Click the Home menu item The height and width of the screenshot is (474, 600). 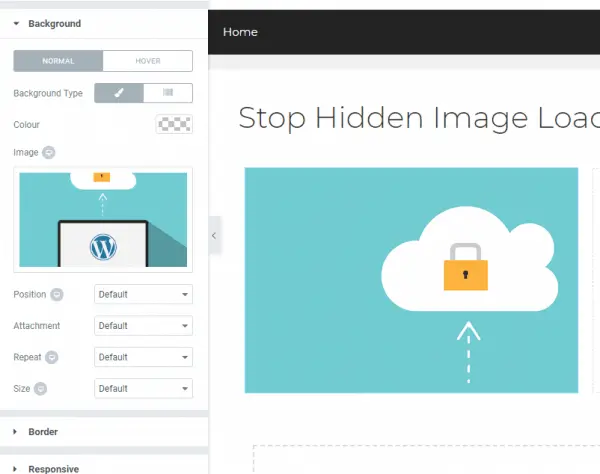coord(240,32)
